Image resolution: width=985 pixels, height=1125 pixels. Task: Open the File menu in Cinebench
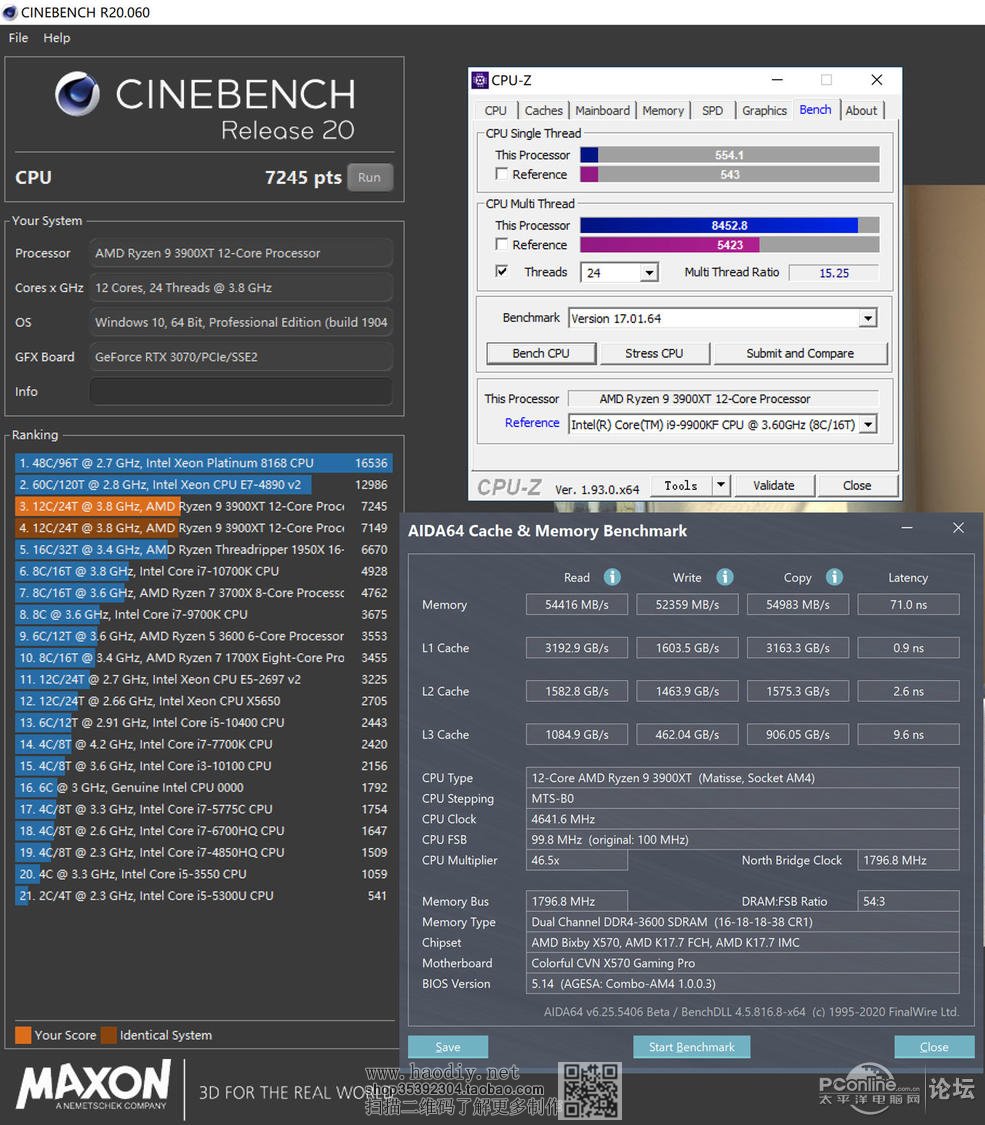point(18,38)
